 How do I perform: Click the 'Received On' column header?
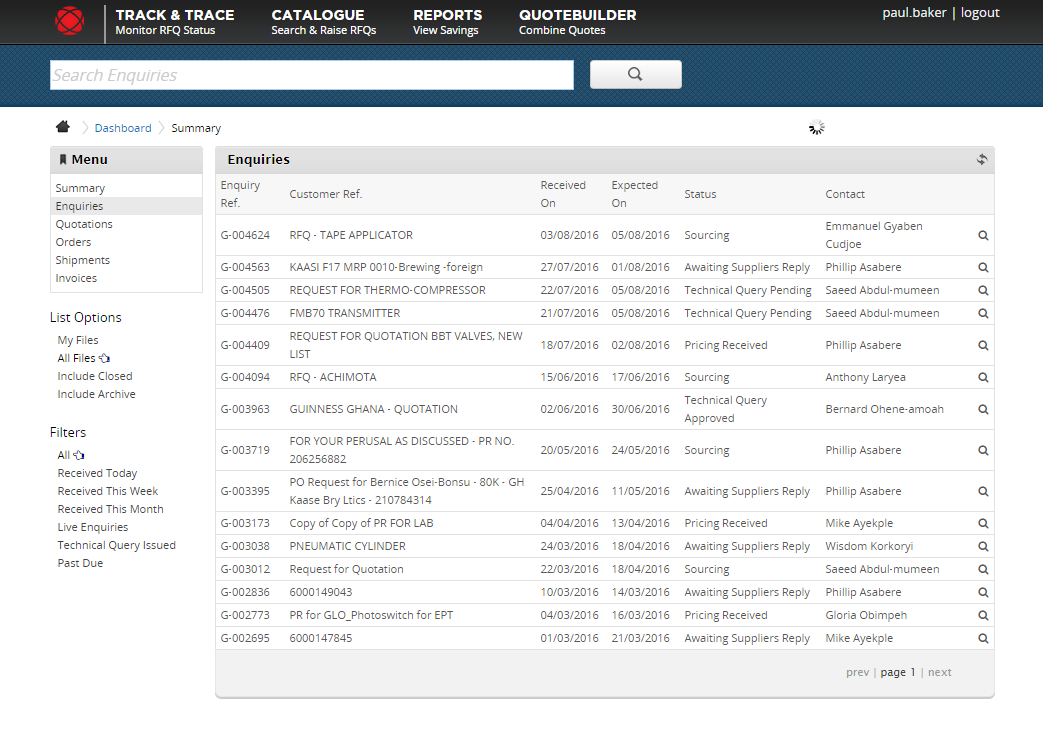[x=563, y=194]
